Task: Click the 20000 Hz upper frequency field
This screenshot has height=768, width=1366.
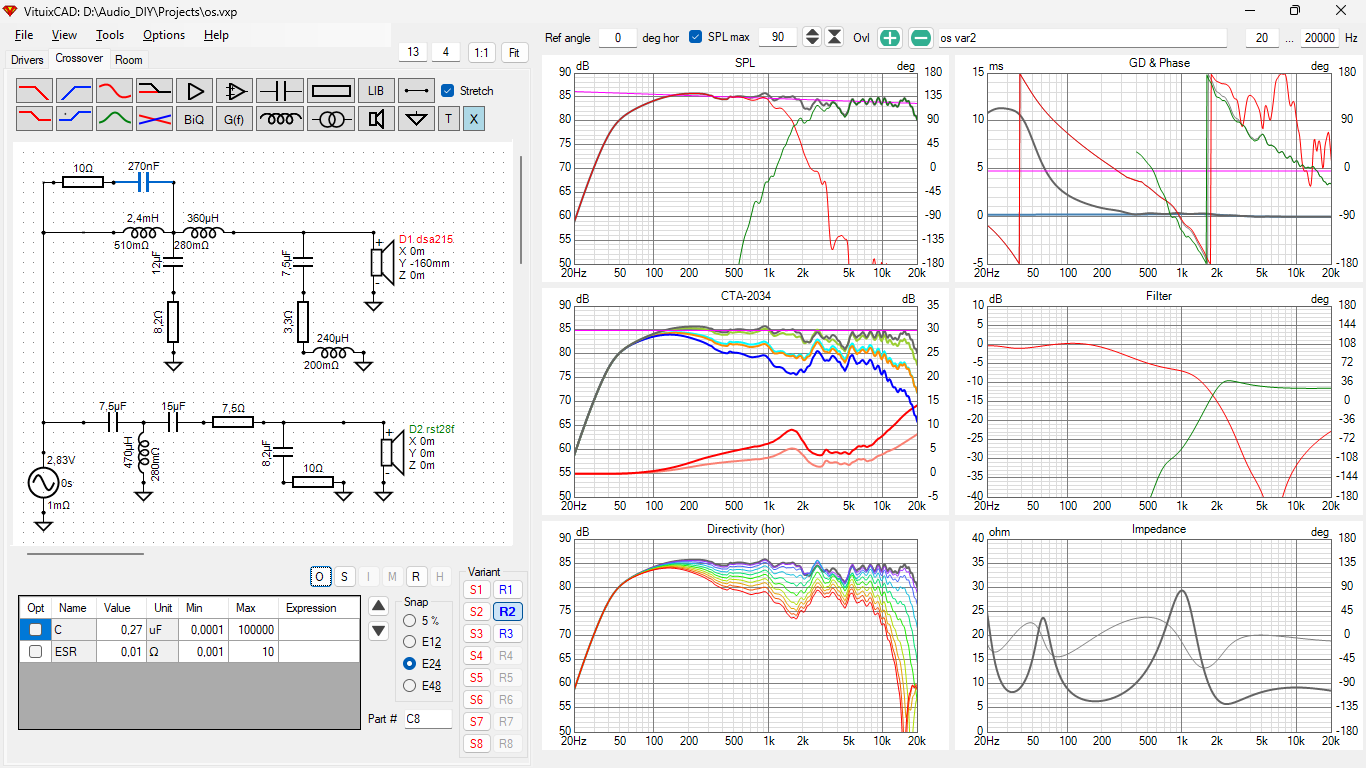Action: pyautogui.click(x=1319, y=38)
